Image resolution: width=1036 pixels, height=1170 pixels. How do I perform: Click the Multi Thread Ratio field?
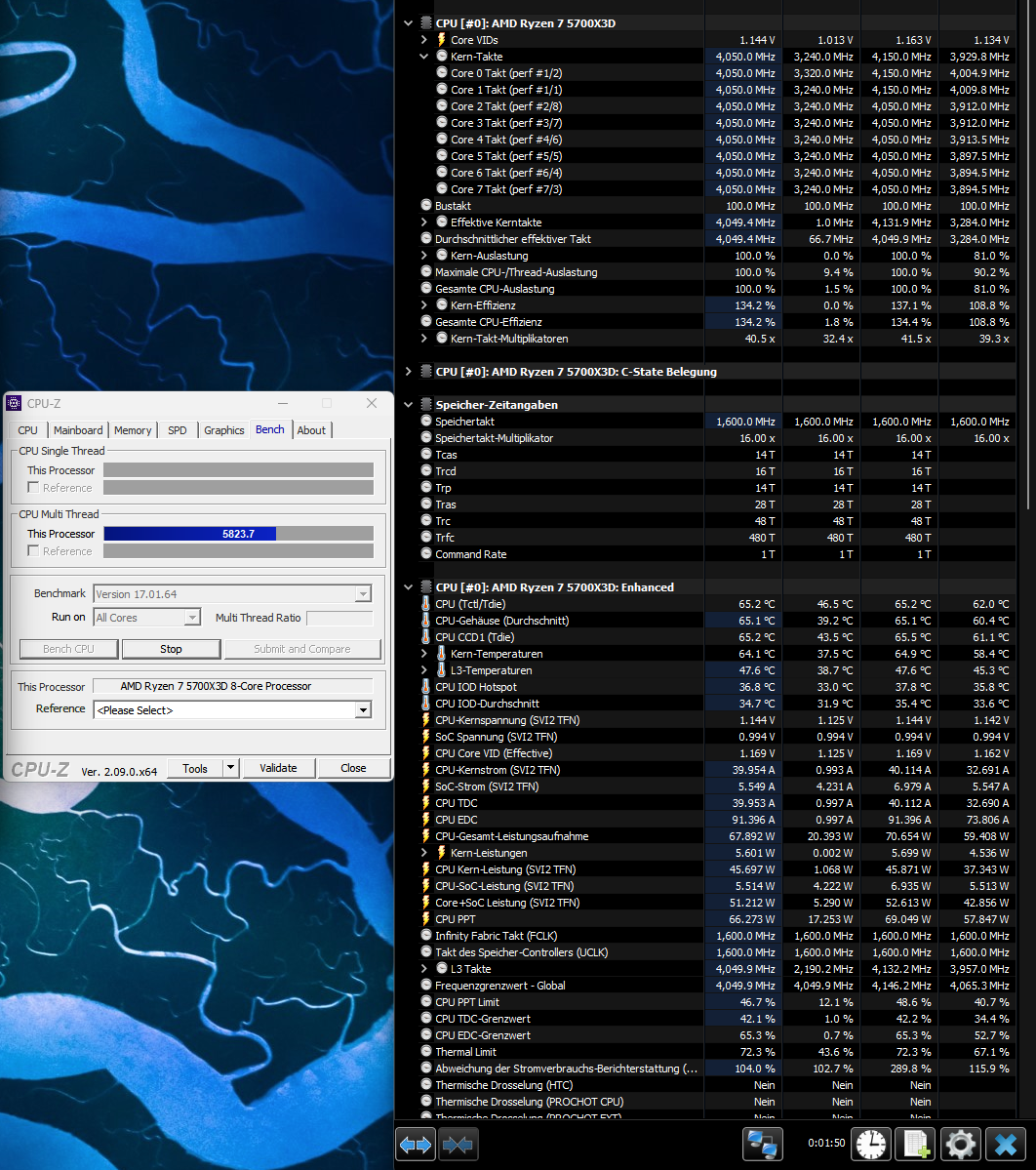click(339, 618)
